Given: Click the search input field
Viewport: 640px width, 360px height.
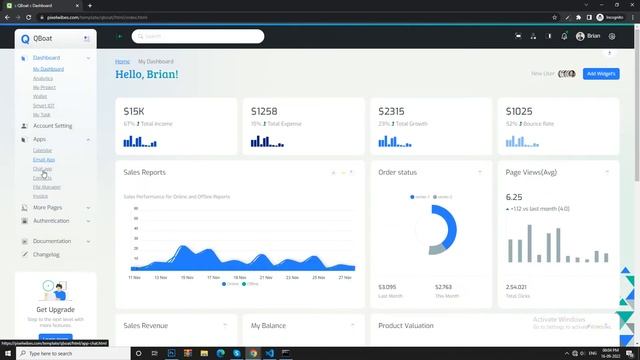Looking at the screenshot, I should tap(198, 36).
